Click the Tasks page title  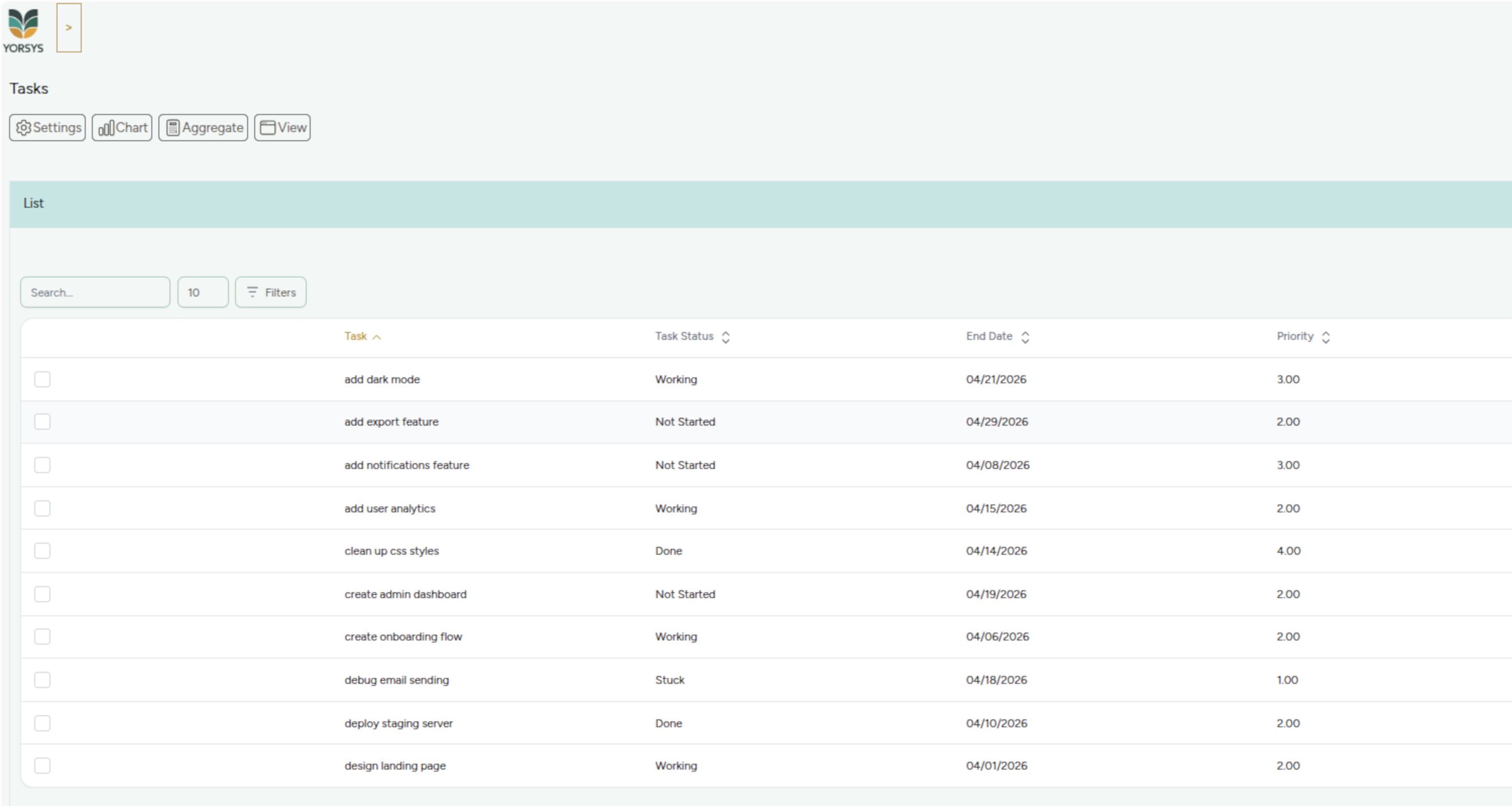(29, 89)
